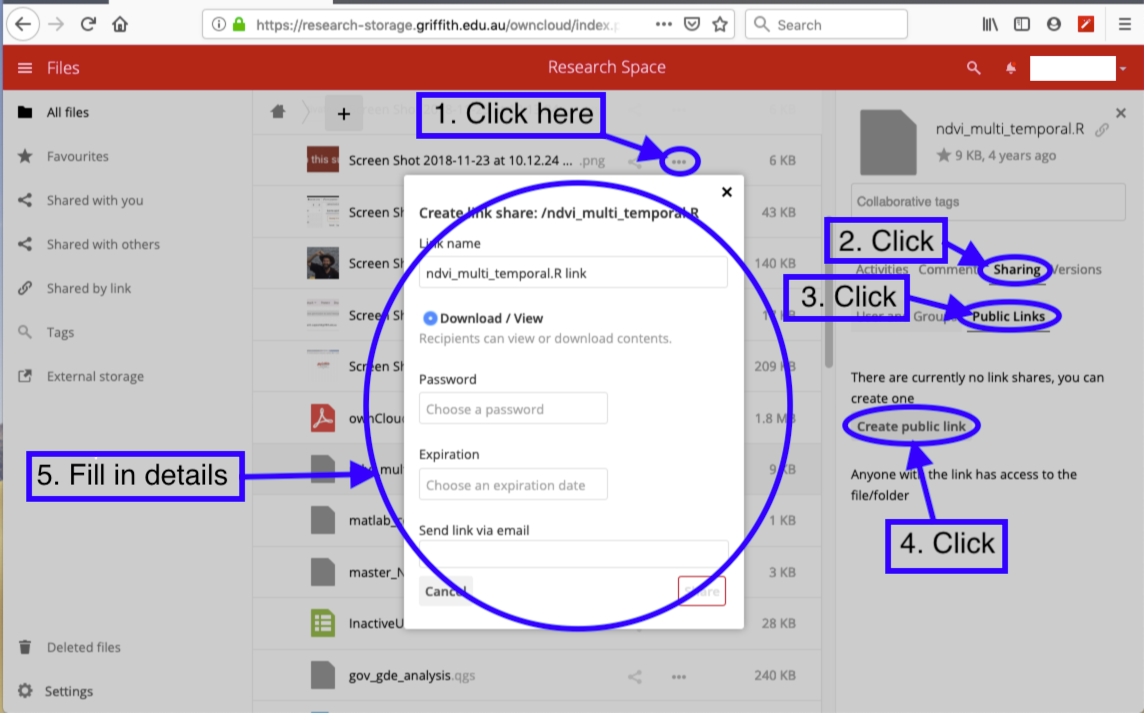Open browser page actions ellipsis menu

(x=664, y=24)
